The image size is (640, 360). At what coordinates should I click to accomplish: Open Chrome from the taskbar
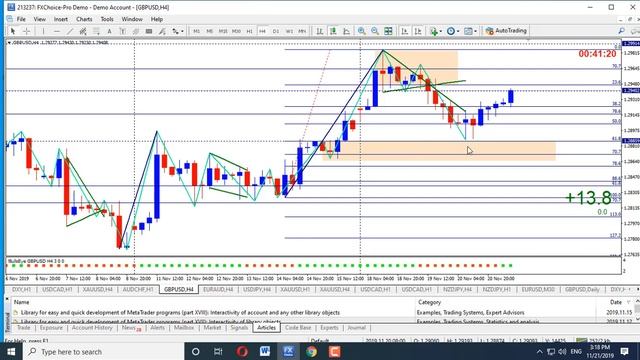pyautogui.click(x=311, y=351)
